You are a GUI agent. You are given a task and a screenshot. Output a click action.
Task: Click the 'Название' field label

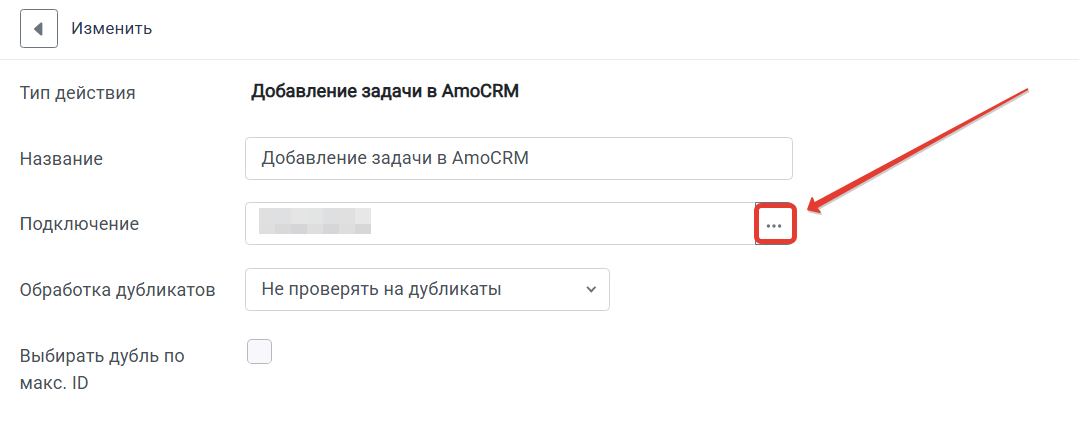(x=61, y=159)
